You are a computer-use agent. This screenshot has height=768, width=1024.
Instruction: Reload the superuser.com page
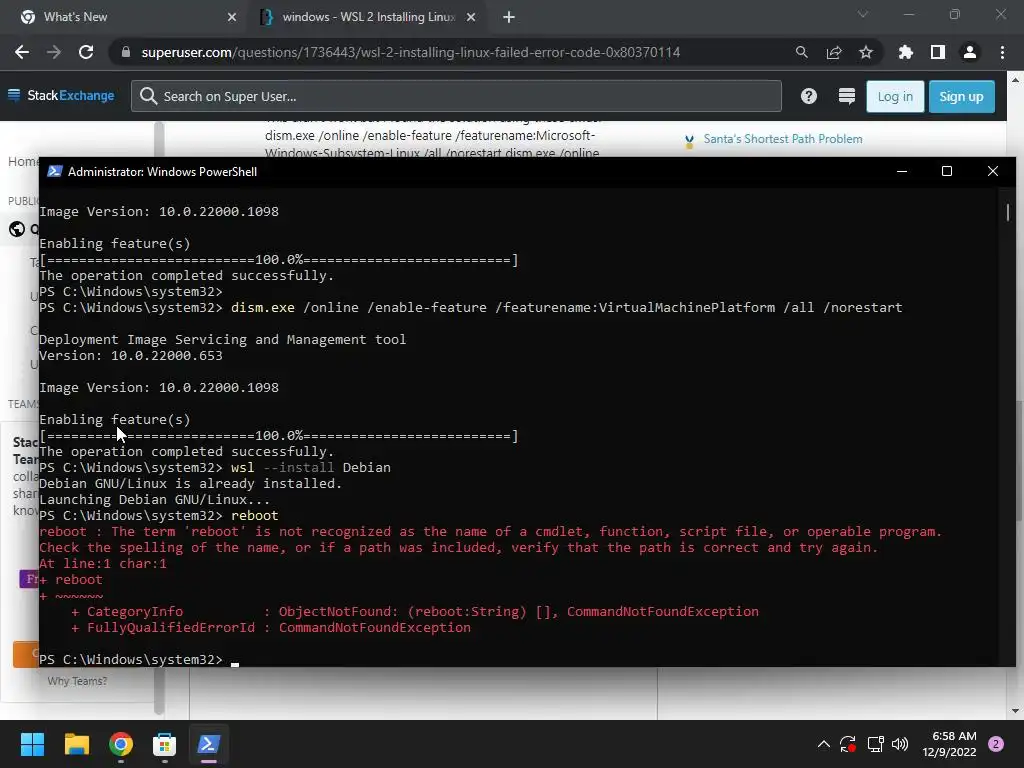[86, 52]
